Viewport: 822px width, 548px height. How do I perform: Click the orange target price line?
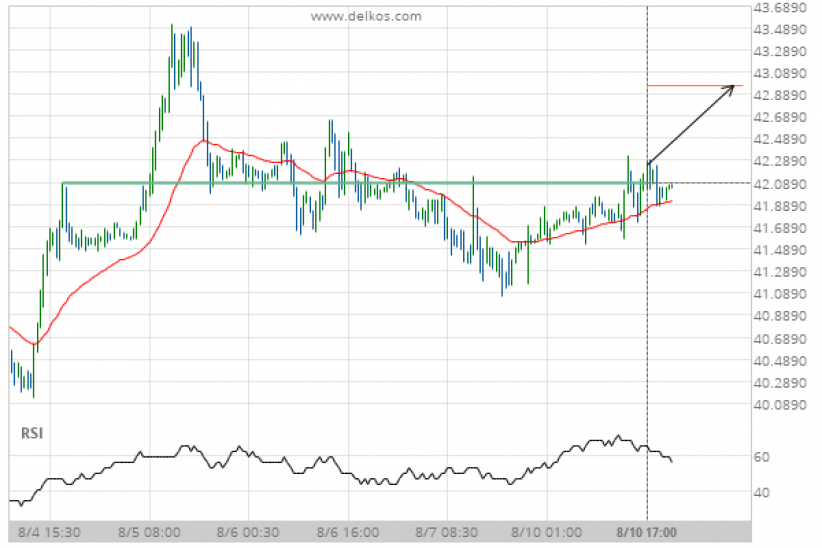pyautogui.click(x=695, y=85)
